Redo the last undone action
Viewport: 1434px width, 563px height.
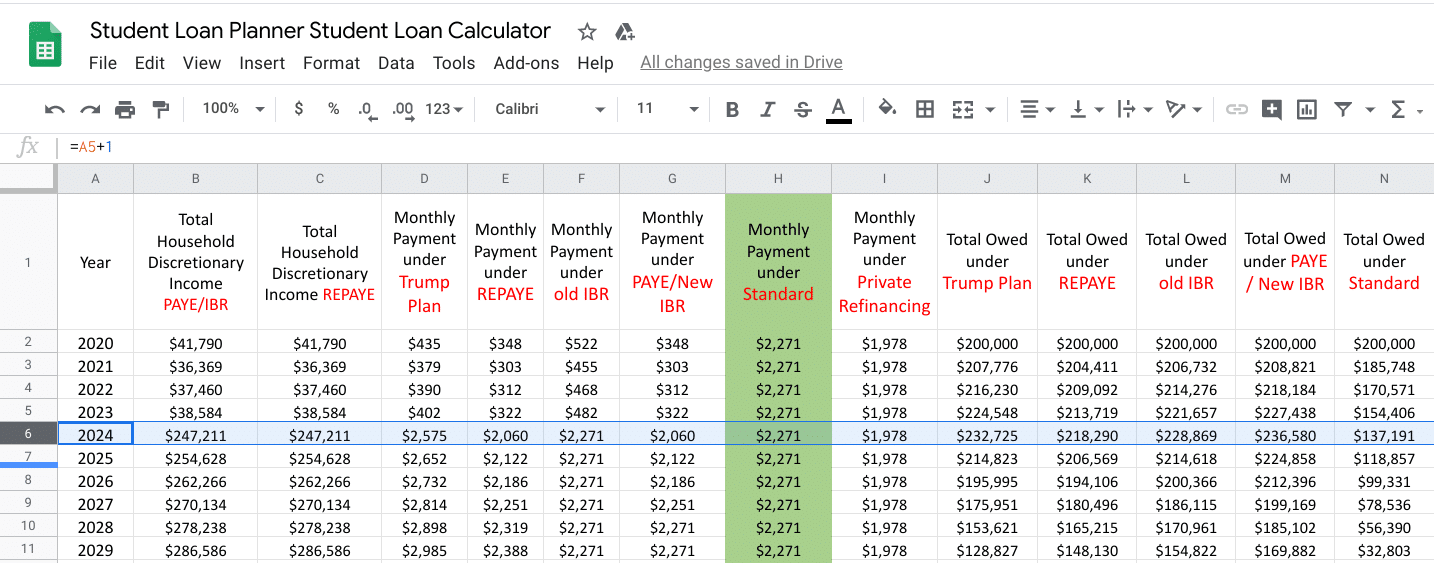click(90, 109)
